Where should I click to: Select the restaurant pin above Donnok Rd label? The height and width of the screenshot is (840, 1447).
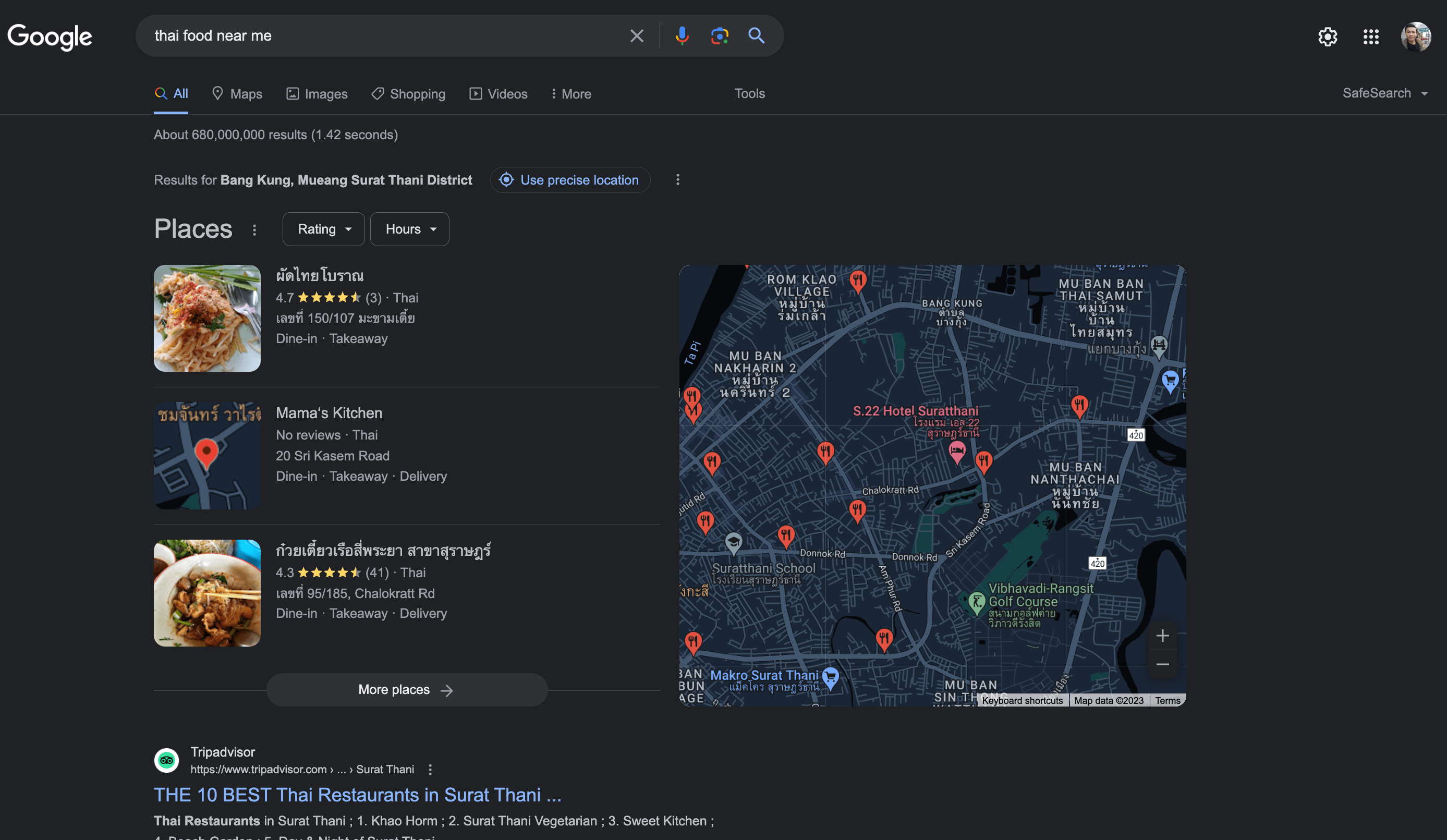786,537
